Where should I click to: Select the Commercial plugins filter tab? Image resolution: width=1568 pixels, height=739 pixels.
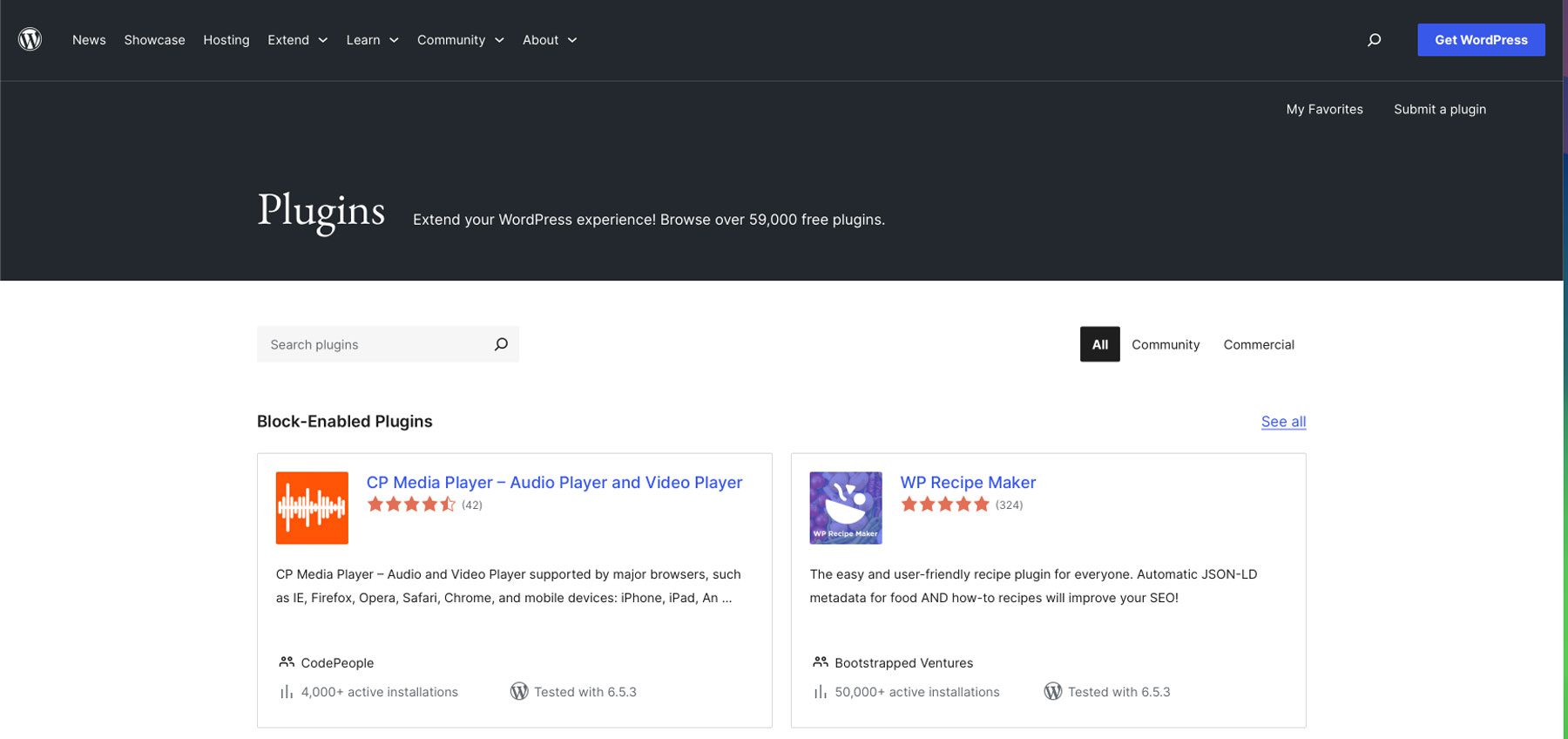1259,344
